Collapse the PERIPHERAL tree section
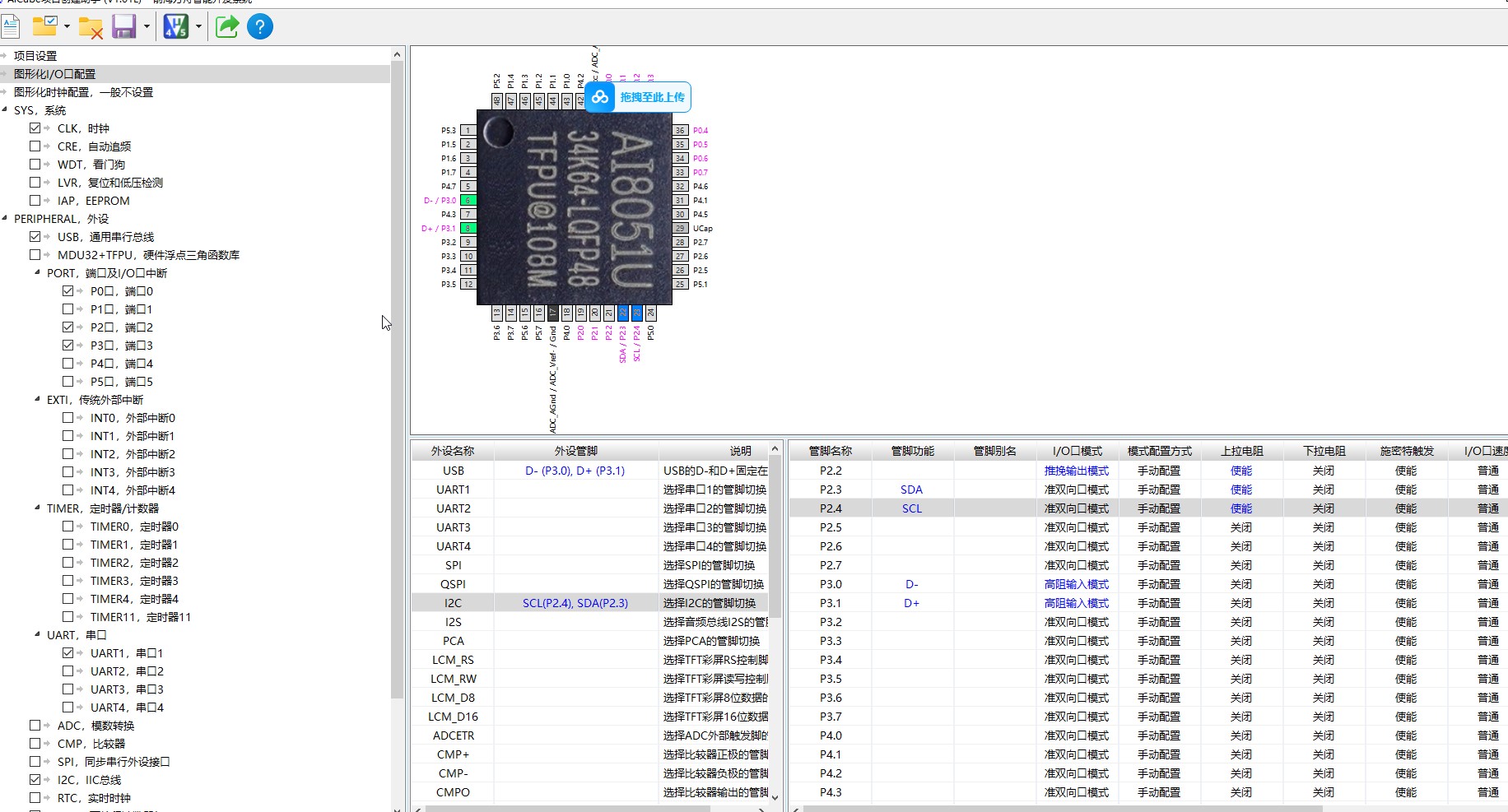 5,219
